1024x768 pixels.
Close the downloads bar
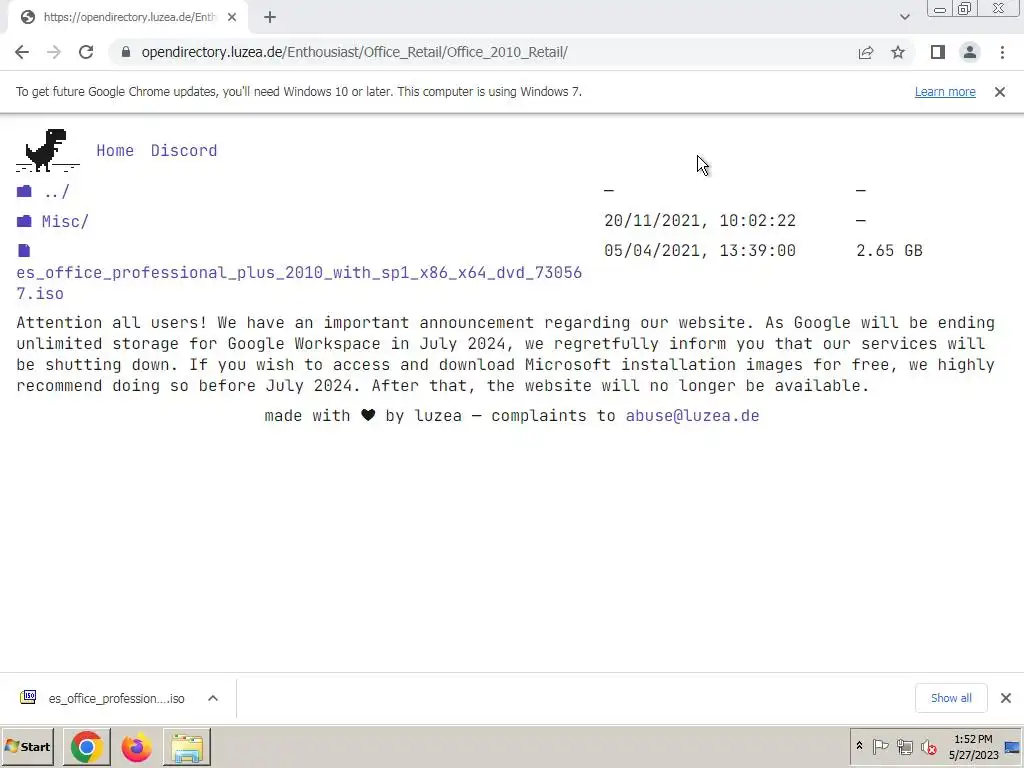click(1006, 698)
